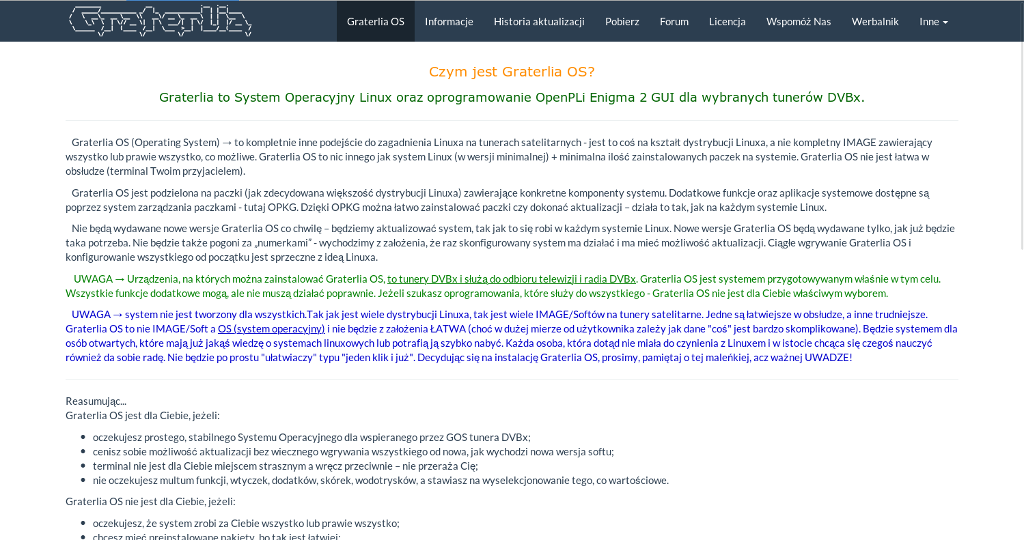
Task: Click the Graterlia ASCII-art logo
Action: [x=160, y=21]
